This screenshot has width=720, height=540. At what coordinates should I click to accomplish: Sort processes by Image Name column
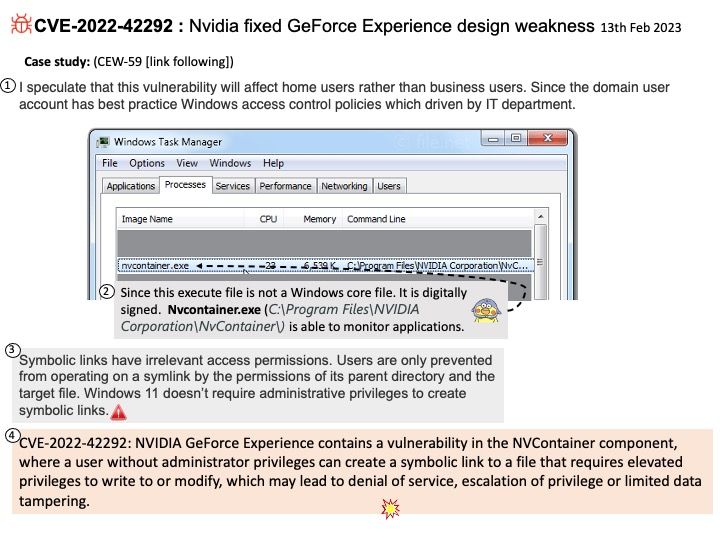(x=147, y=218)
